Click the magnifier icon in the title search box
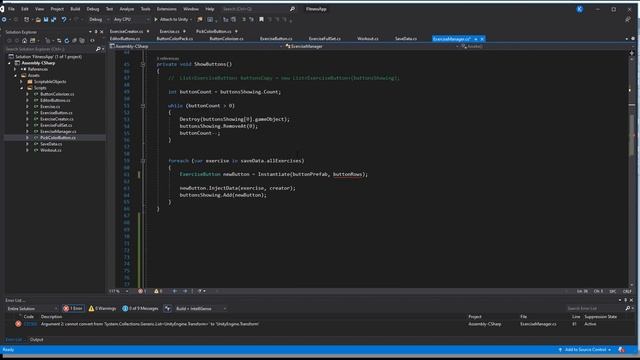The height and width of the screenshot is (360, 640). pyautogui.click(x=292, y=9)
